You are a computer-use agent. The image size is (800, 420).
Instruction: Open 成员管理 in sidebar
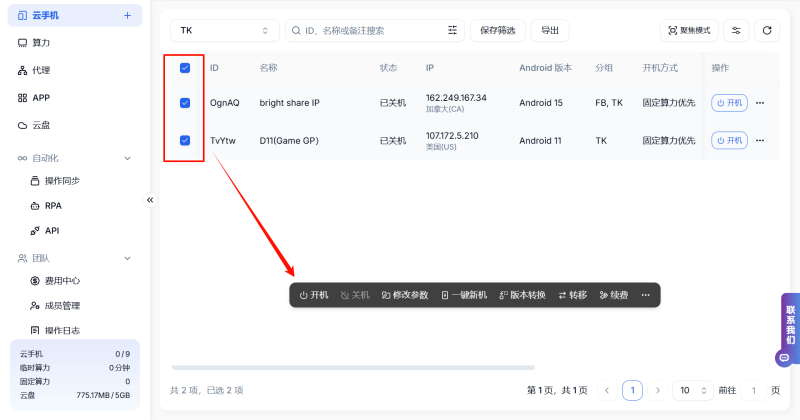click(55, 306)
